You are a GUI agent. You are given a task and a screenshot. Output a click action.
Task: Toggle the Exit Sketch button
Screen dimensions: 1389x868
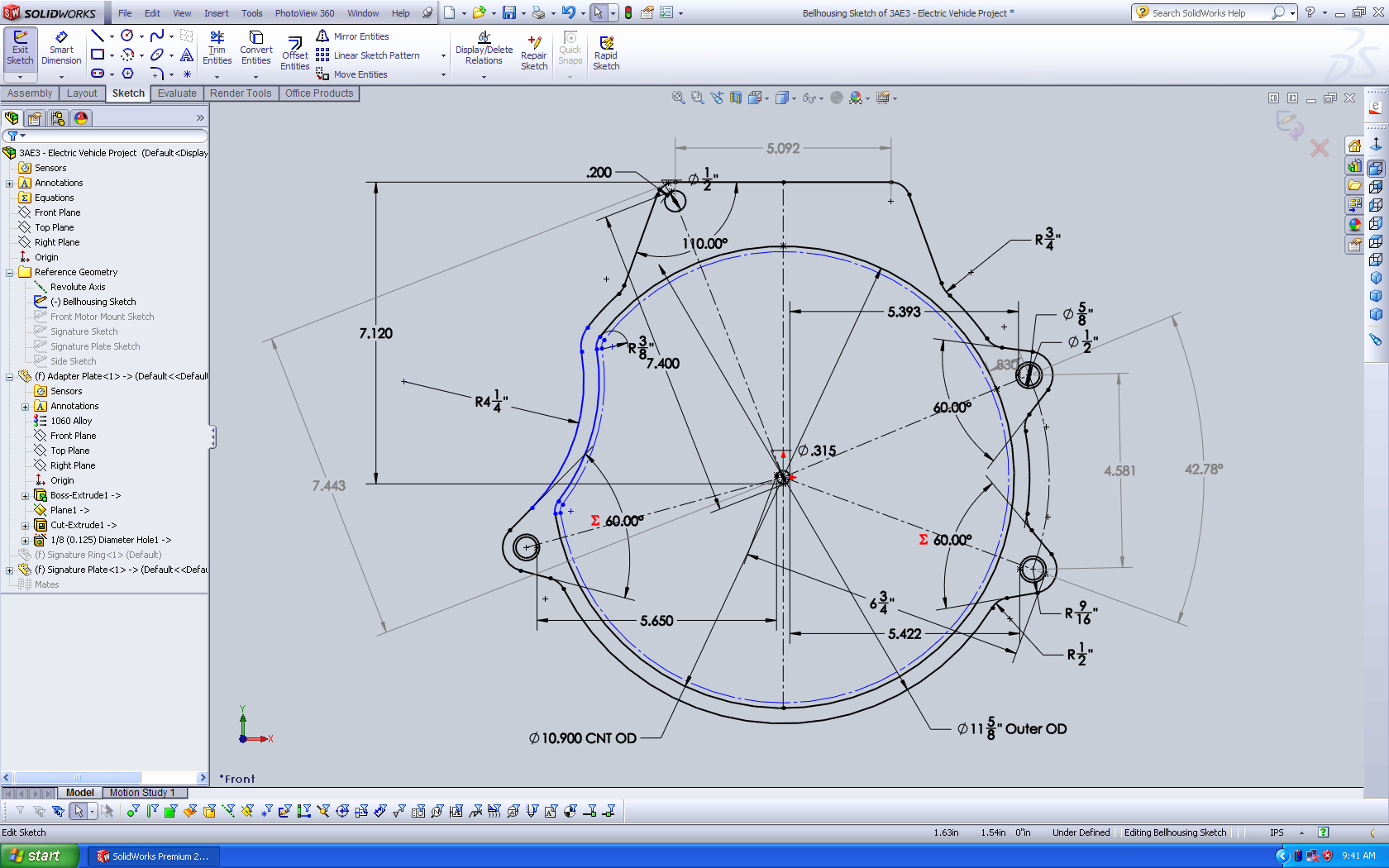20,49
